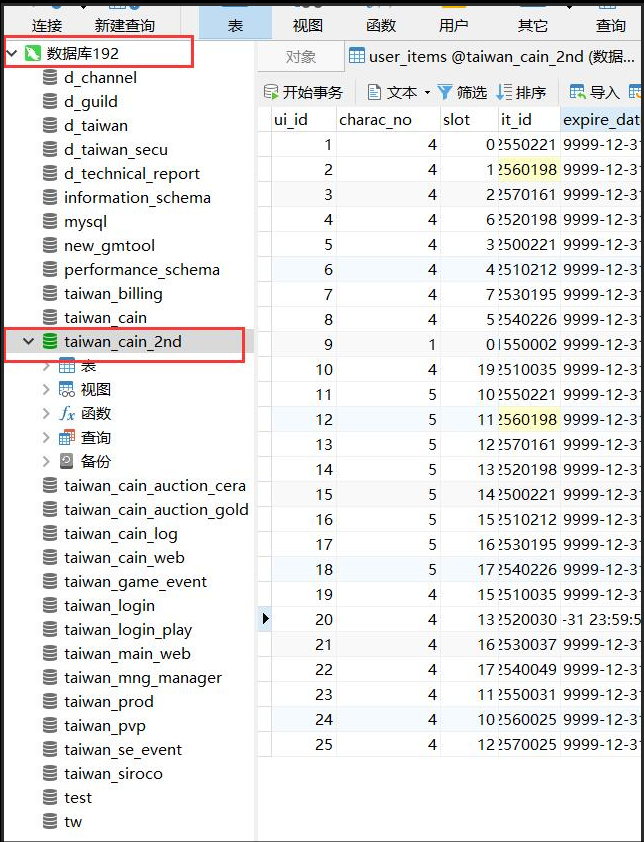
Task: Click the 新建查询 toolbar button
Action: (x=125, y=25)
